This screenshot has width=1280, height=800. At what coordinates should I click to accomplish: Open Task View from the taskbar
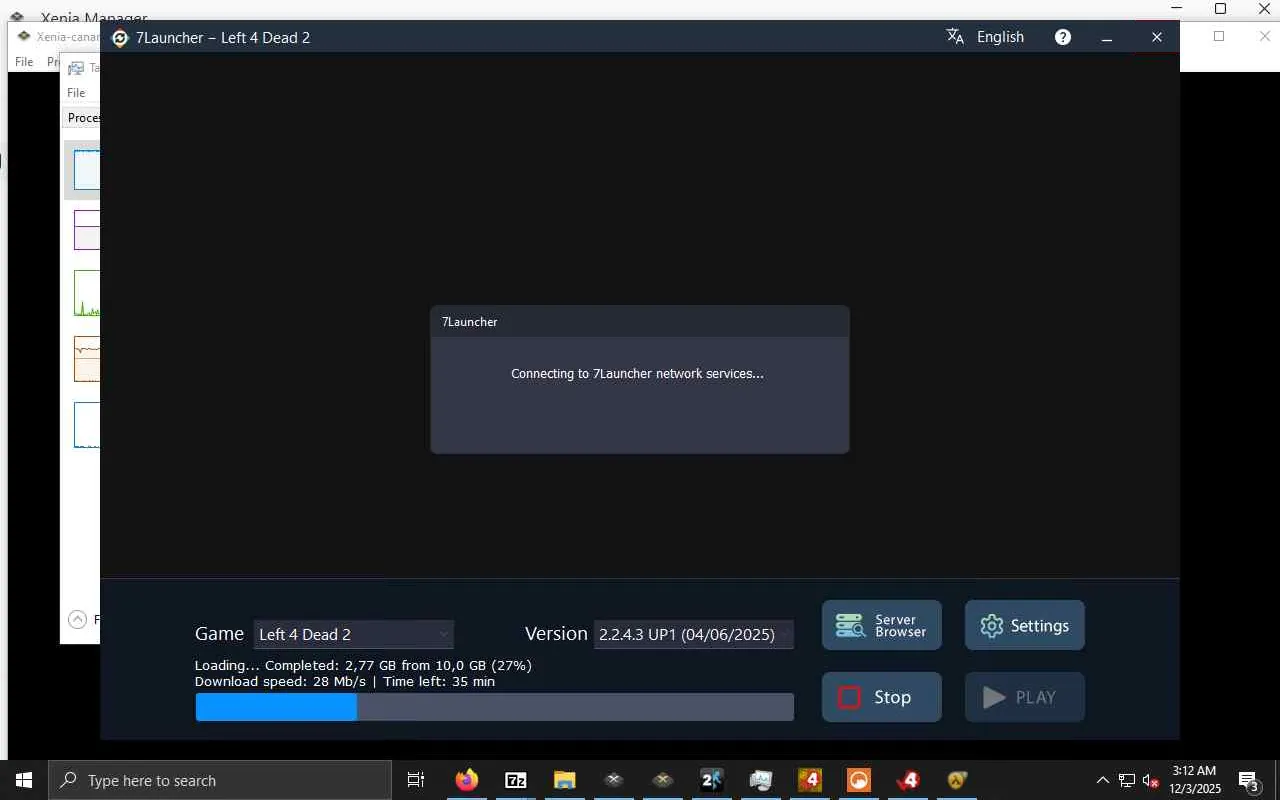pyautogui.click(x=416, y=780)
